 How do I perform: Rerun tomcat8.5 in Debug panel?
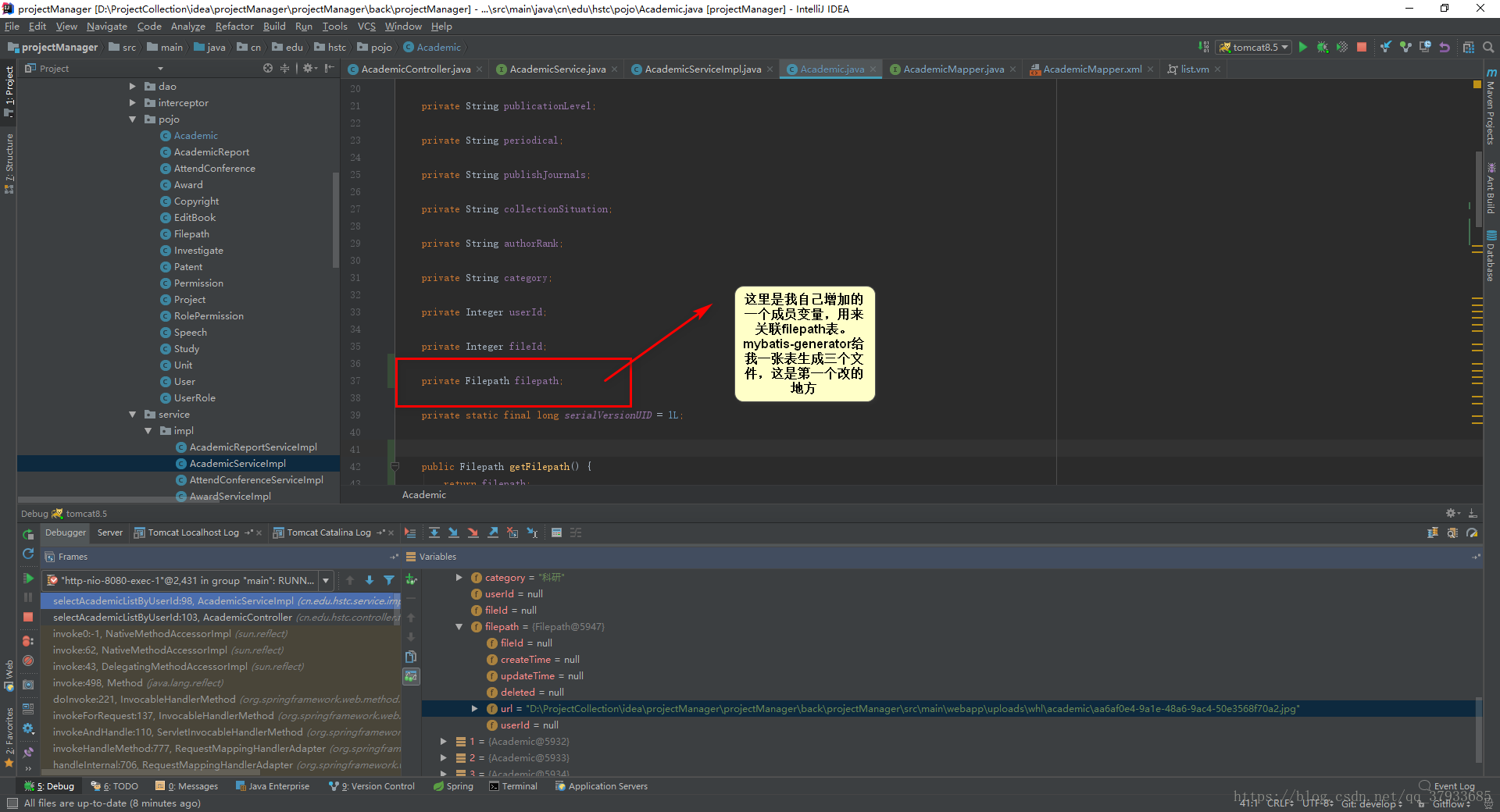[x=28, y=534]
